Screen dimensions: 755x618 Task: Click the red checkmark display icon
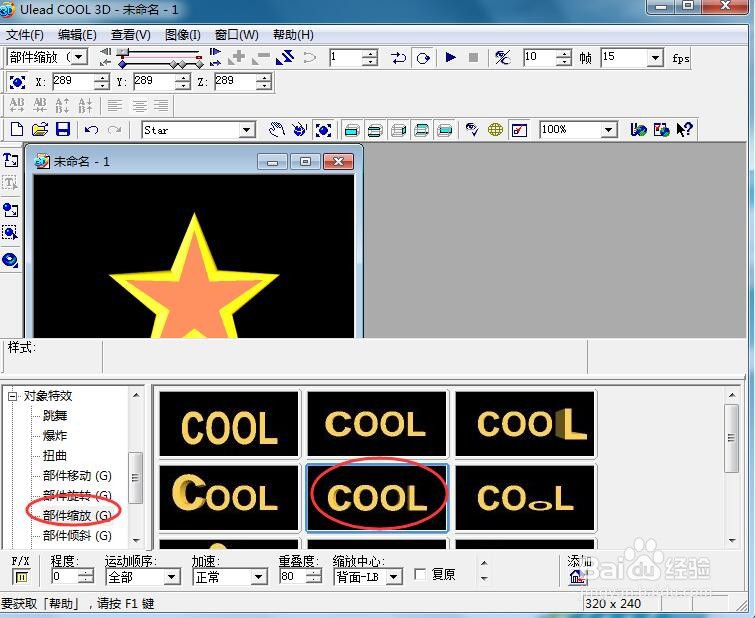pos(519,130)
